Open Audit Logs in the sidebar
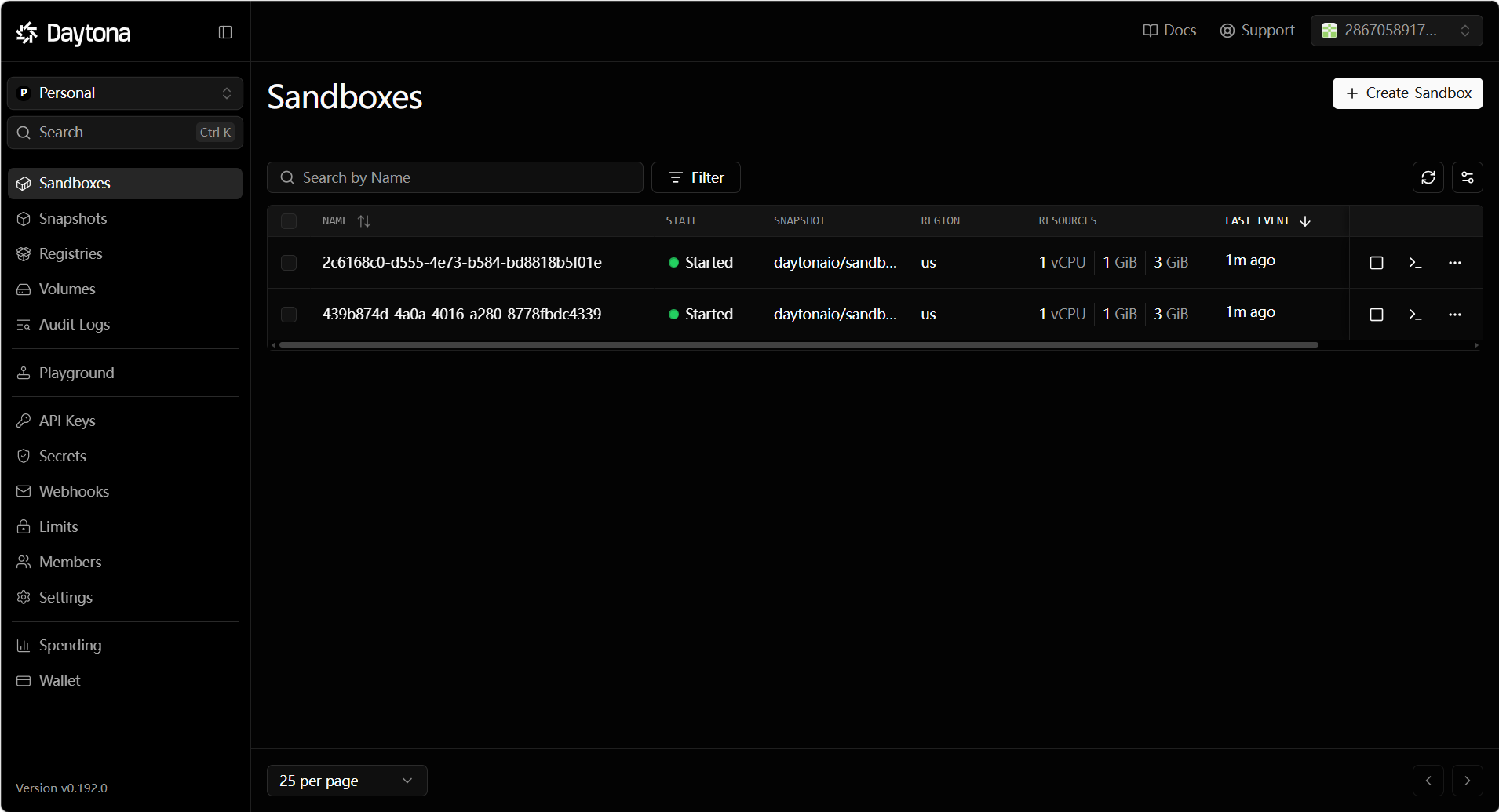 point(125,324)
